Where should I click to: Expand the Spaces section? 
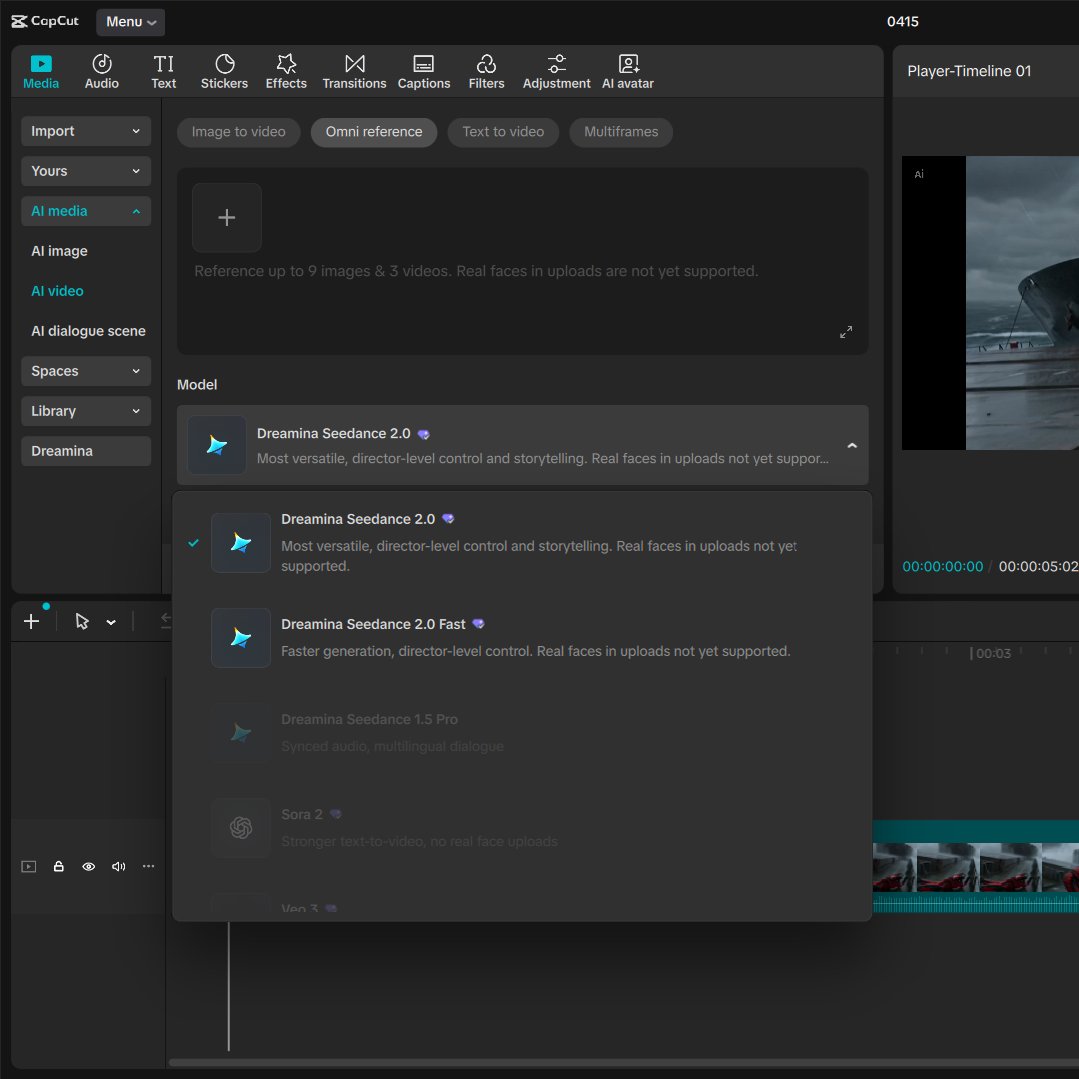point(86,371)
